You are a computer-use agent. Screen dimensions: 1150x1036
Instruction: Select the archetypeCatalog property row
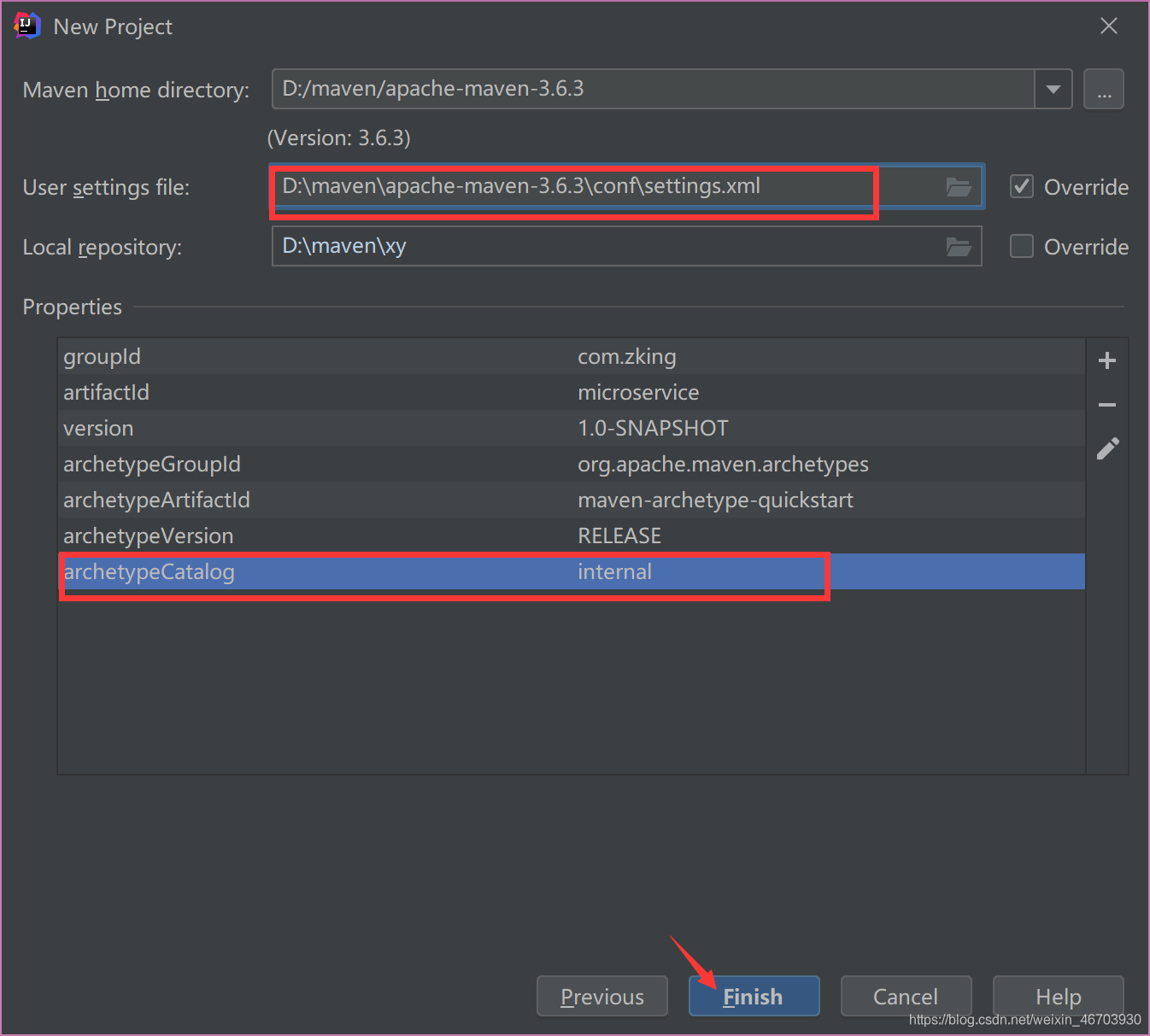[x=572, y=571]
